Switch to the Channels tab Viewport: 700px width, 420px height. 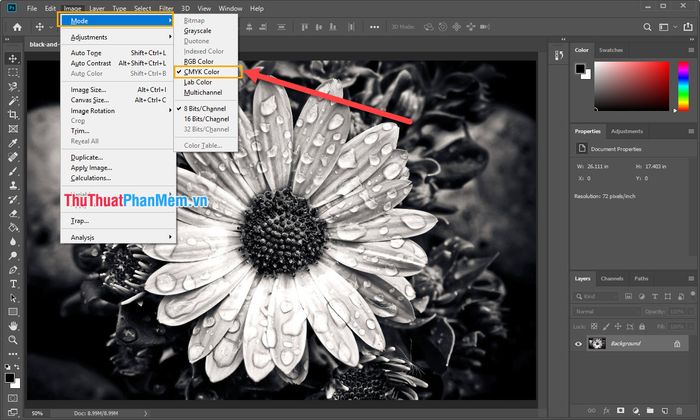click(612, 279)
